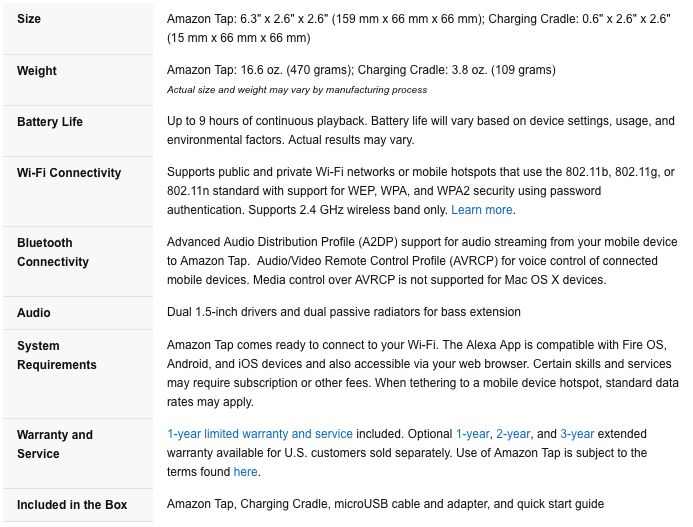693x527 pixels.
Task: Select the Warranty and Service label
Action: pyautogui.click(x=55, y=444)
